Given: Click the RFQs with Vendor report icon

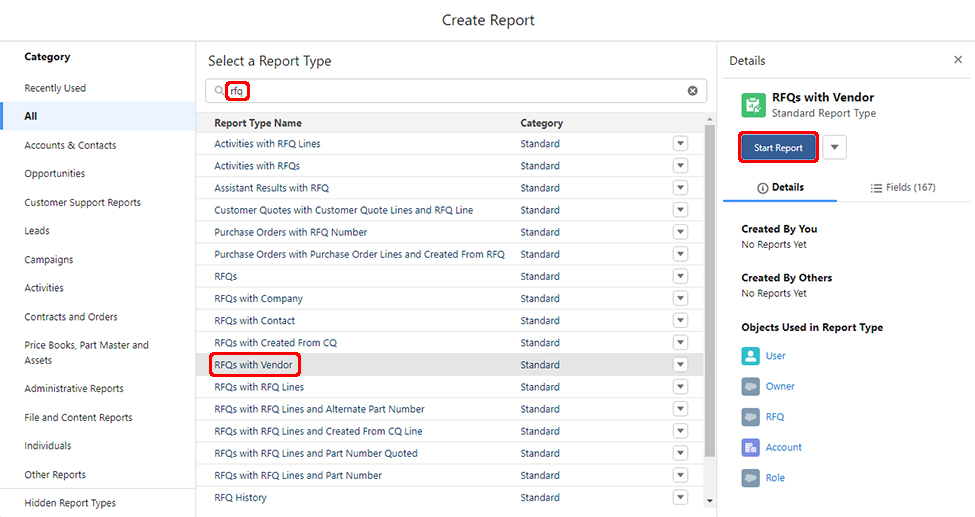Looking at the screenshot, I should coord(753,105).
